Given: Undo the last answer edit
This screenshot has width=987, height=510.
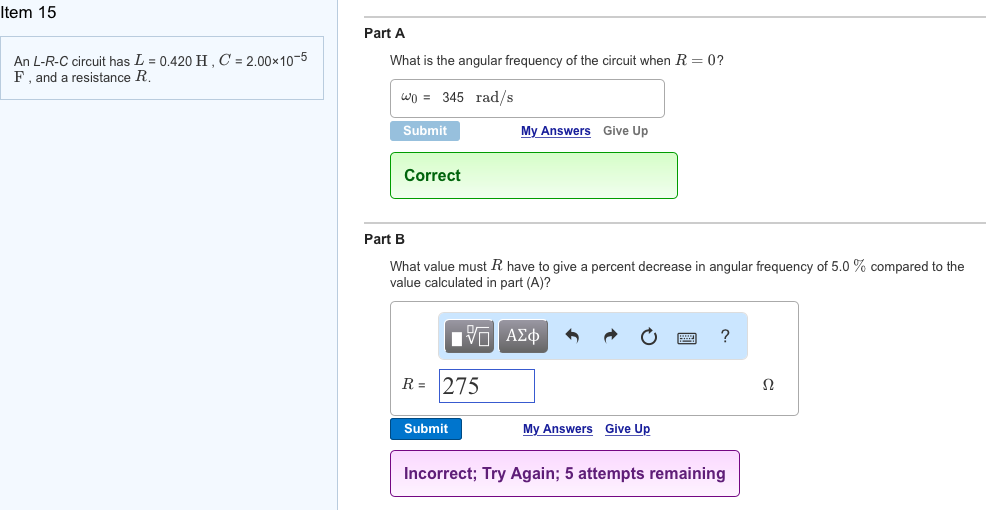Looking at the screenshot, I should (x=573, y=337).
